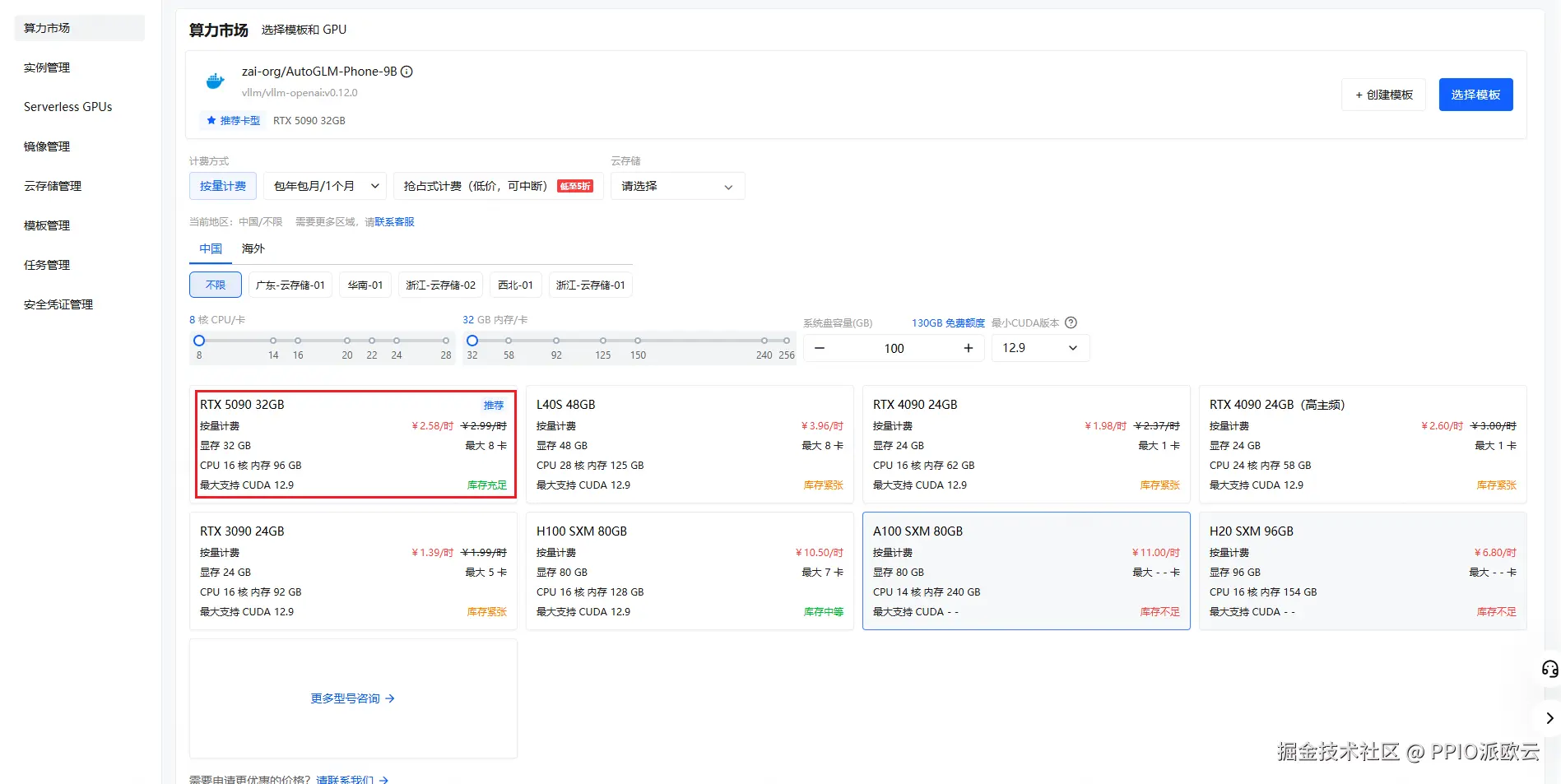Viewport: 1561px width, 784px height.
Task: Click the memory per card slider handle
Action: pyautogui.click(x=472, y=341)
